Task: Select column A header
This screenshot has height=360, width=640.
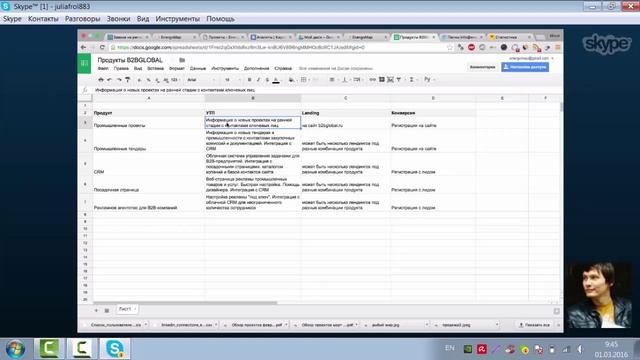Action: click(x=149, y=98)
